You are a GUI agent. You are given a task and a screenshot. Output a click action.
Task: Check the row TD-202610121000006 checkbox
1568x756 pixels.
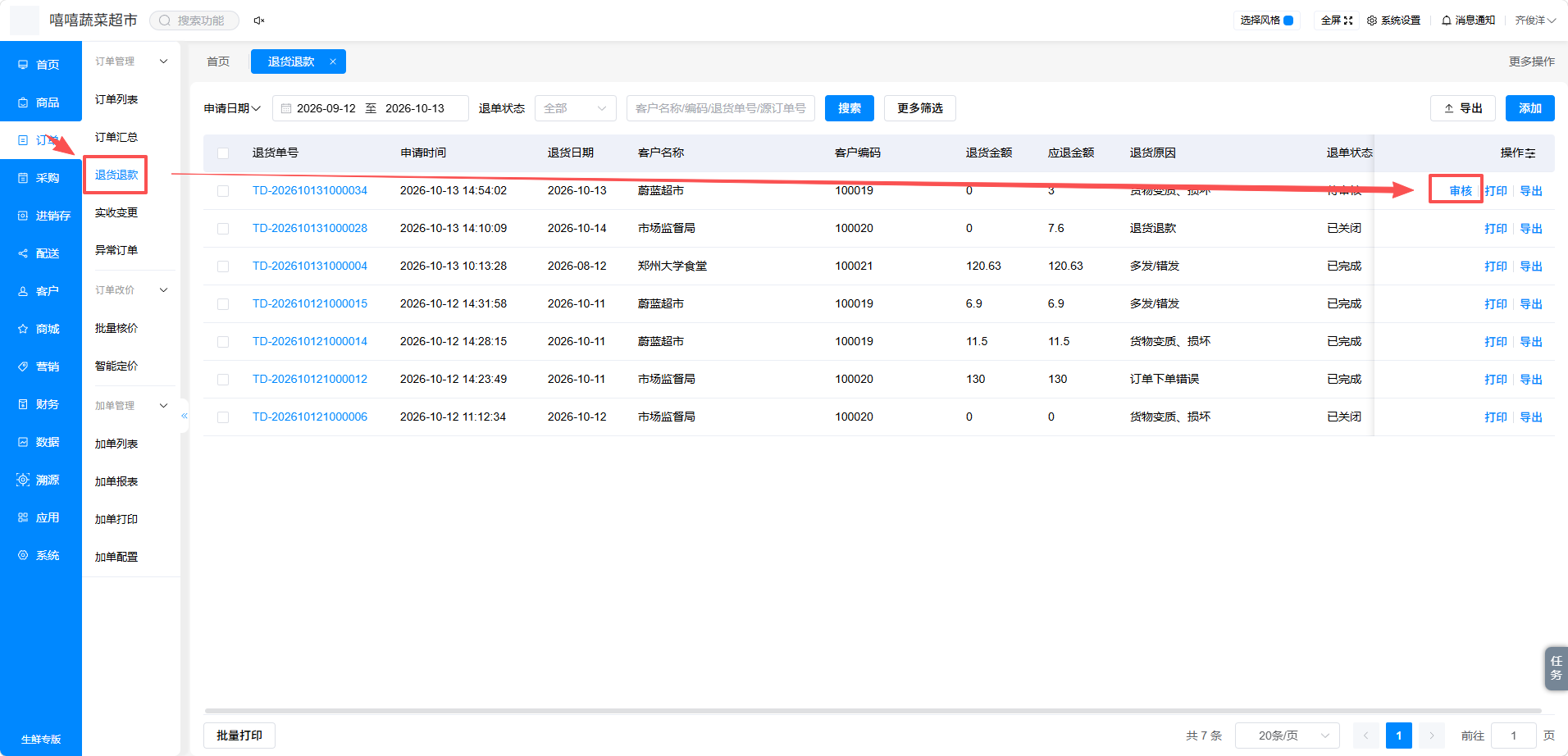223,417
